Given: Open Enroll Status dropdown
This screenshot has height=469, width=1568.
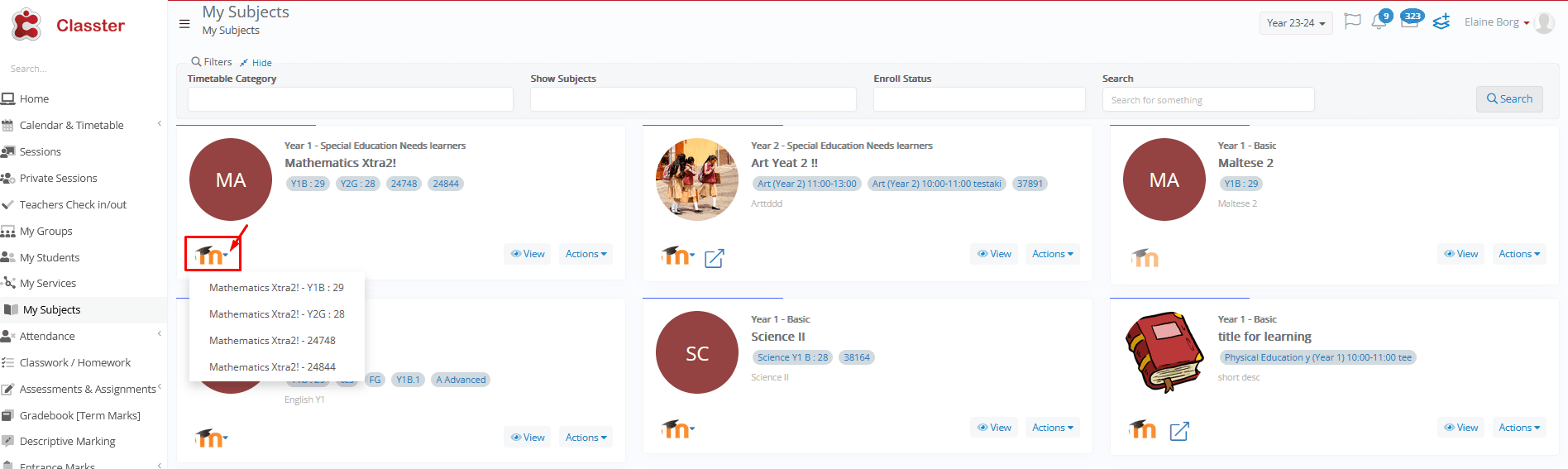Looking at the screenshot, I should pos(979,99).
